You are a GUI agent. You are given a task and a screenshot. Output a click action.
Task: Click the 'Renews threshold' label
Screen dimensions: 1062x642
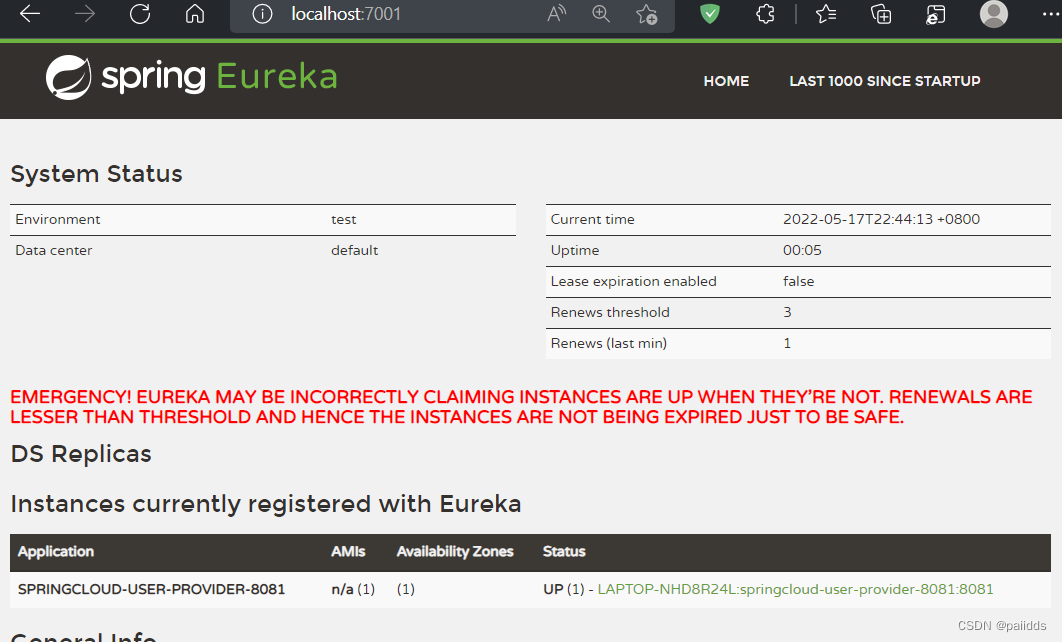click(610, 312)
